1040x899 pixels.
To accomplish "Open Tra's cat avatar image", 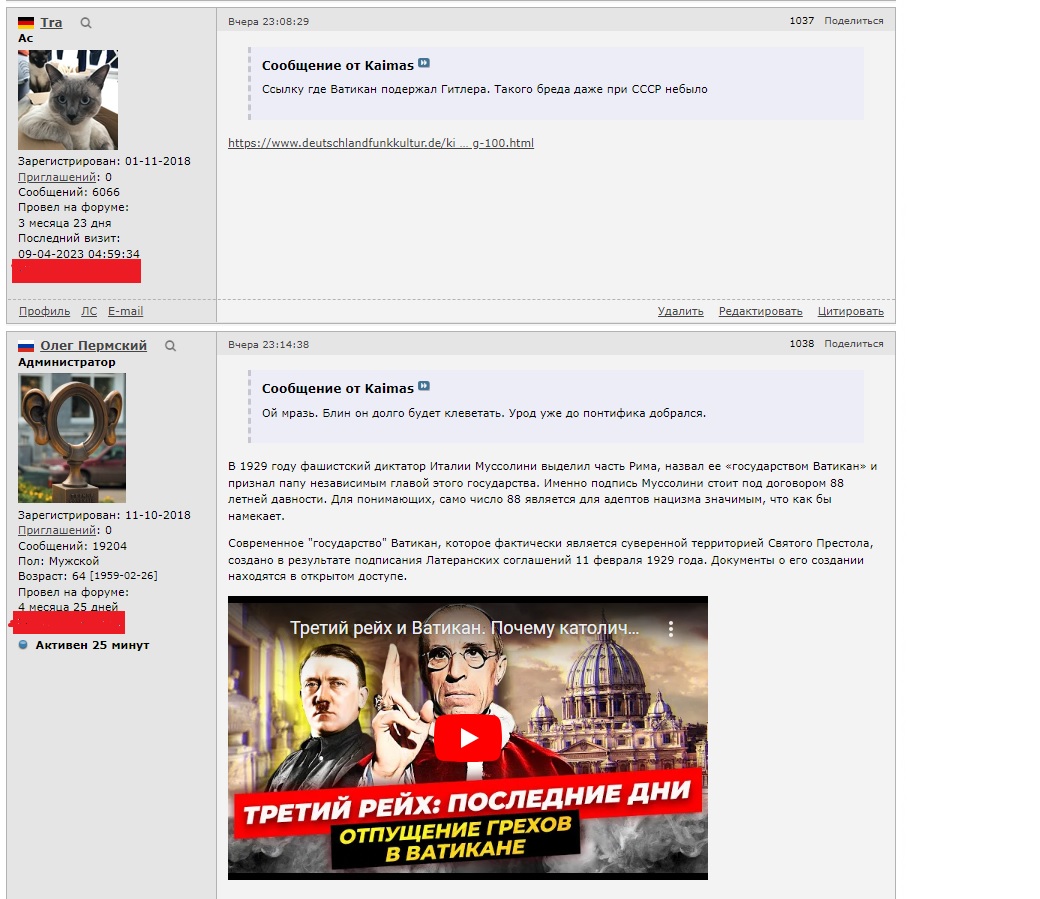I will (68, 100).
